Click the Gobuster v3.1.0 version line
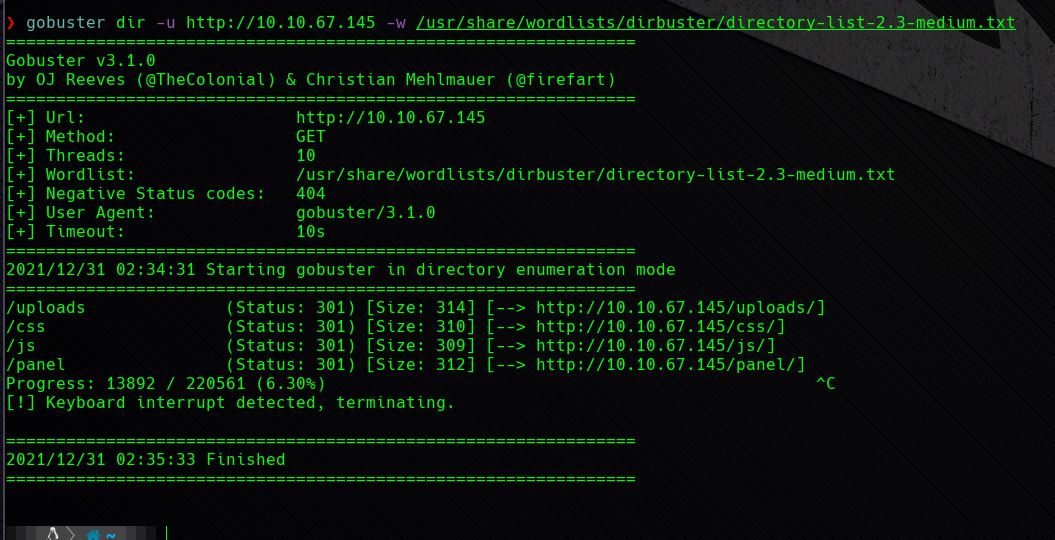 point(81,61)
